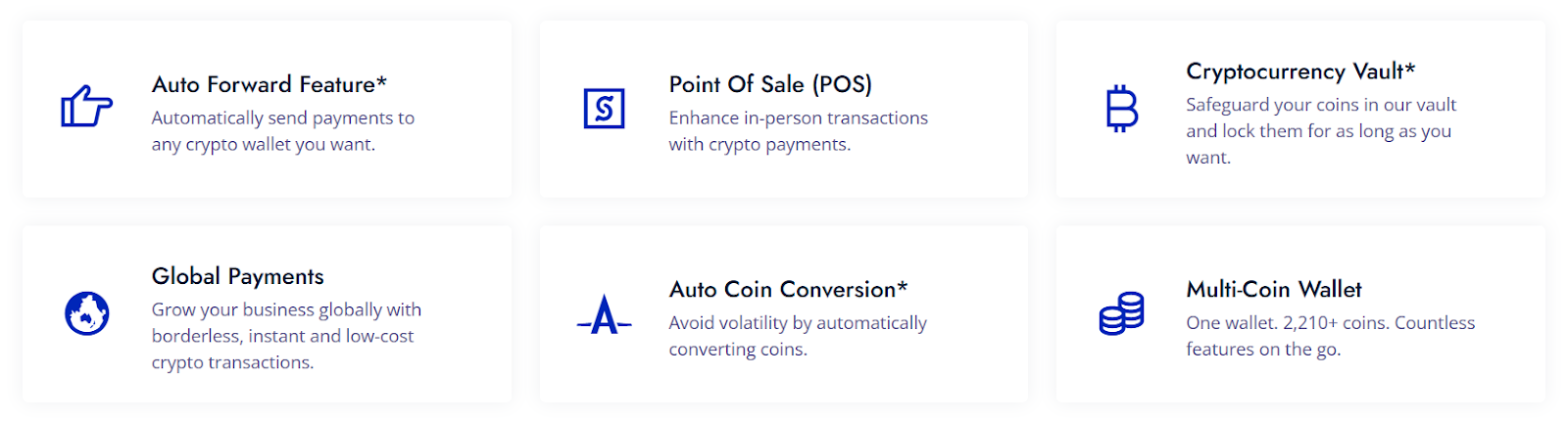This screenshot has height=425, width=1568.
Task: Click the globe Global Payments icon
Action: pyautogui.click(x=87, y=313)
